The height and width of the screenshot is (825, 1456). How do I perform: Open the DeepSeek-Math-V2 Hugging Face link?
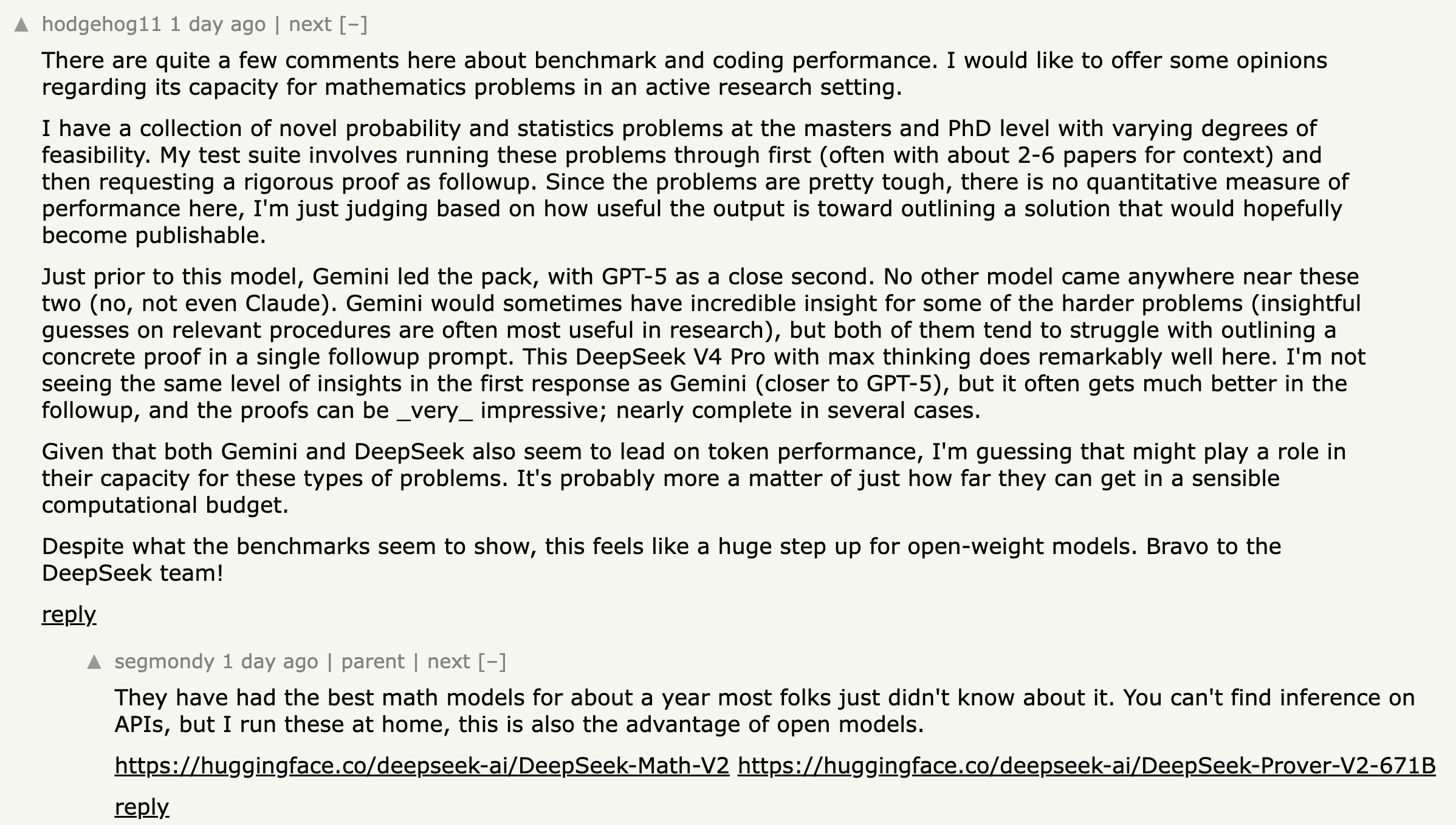[422, 765]
